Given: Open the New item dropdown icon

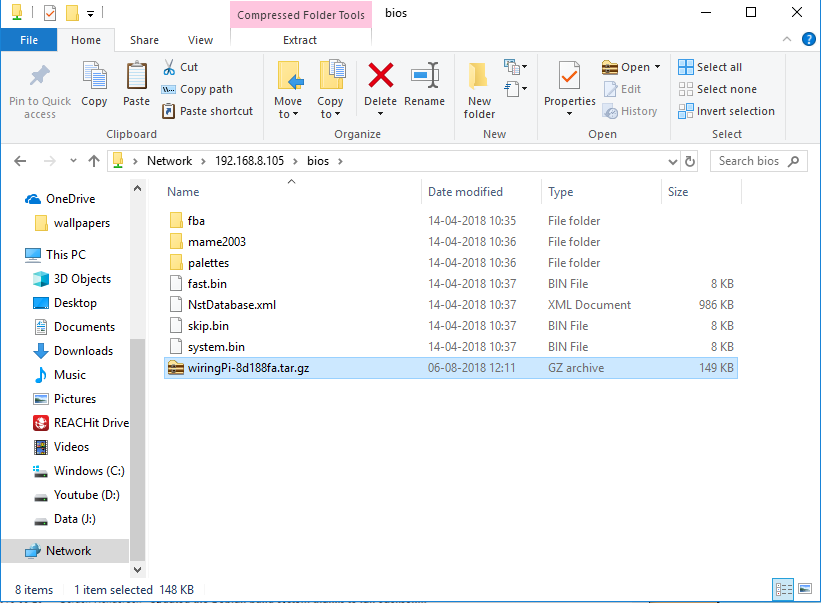Looking at the screenshot, I should (515, 67).
